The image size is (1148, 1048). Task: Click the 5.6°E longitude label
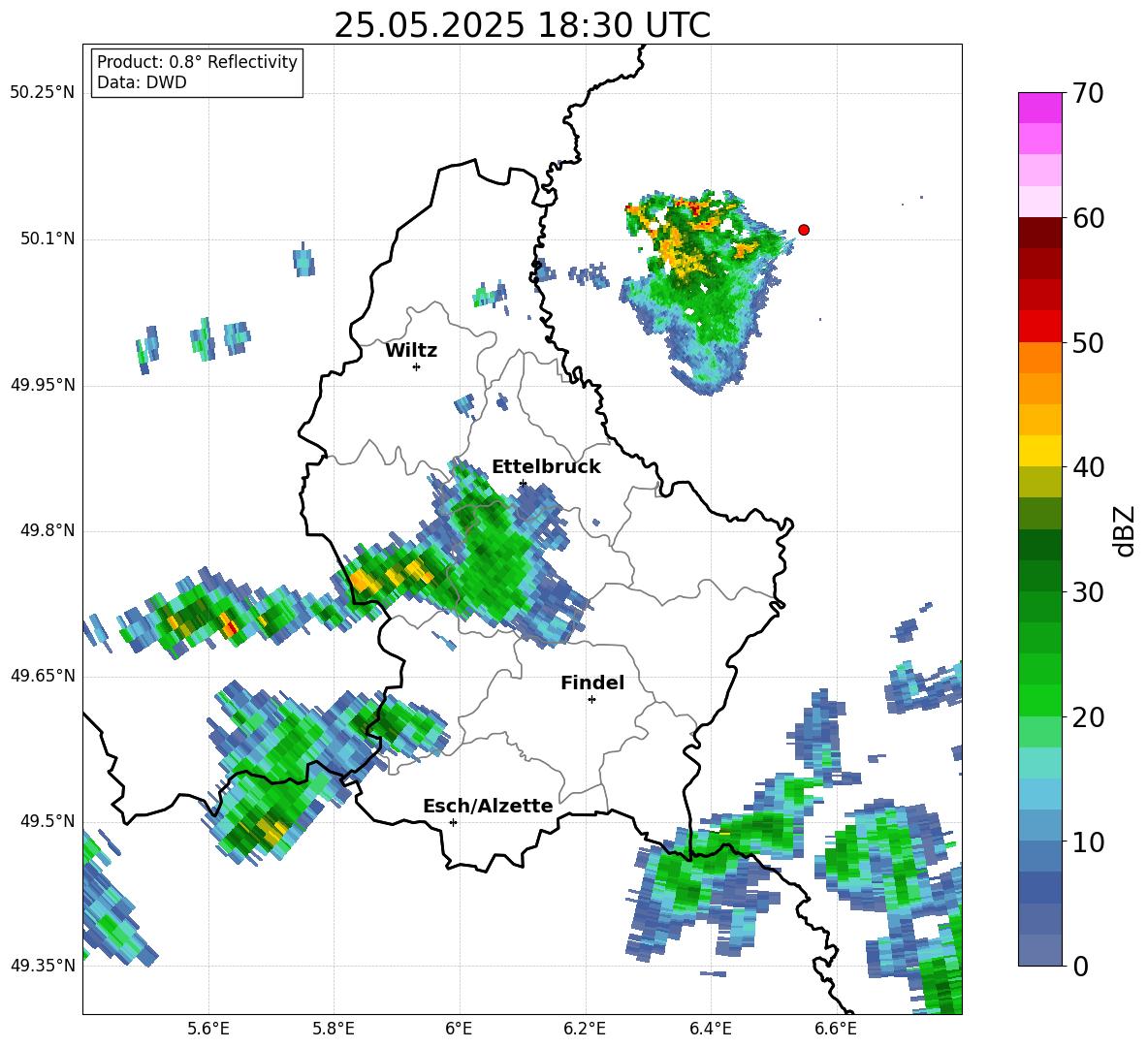click(x=208, y=1029)
